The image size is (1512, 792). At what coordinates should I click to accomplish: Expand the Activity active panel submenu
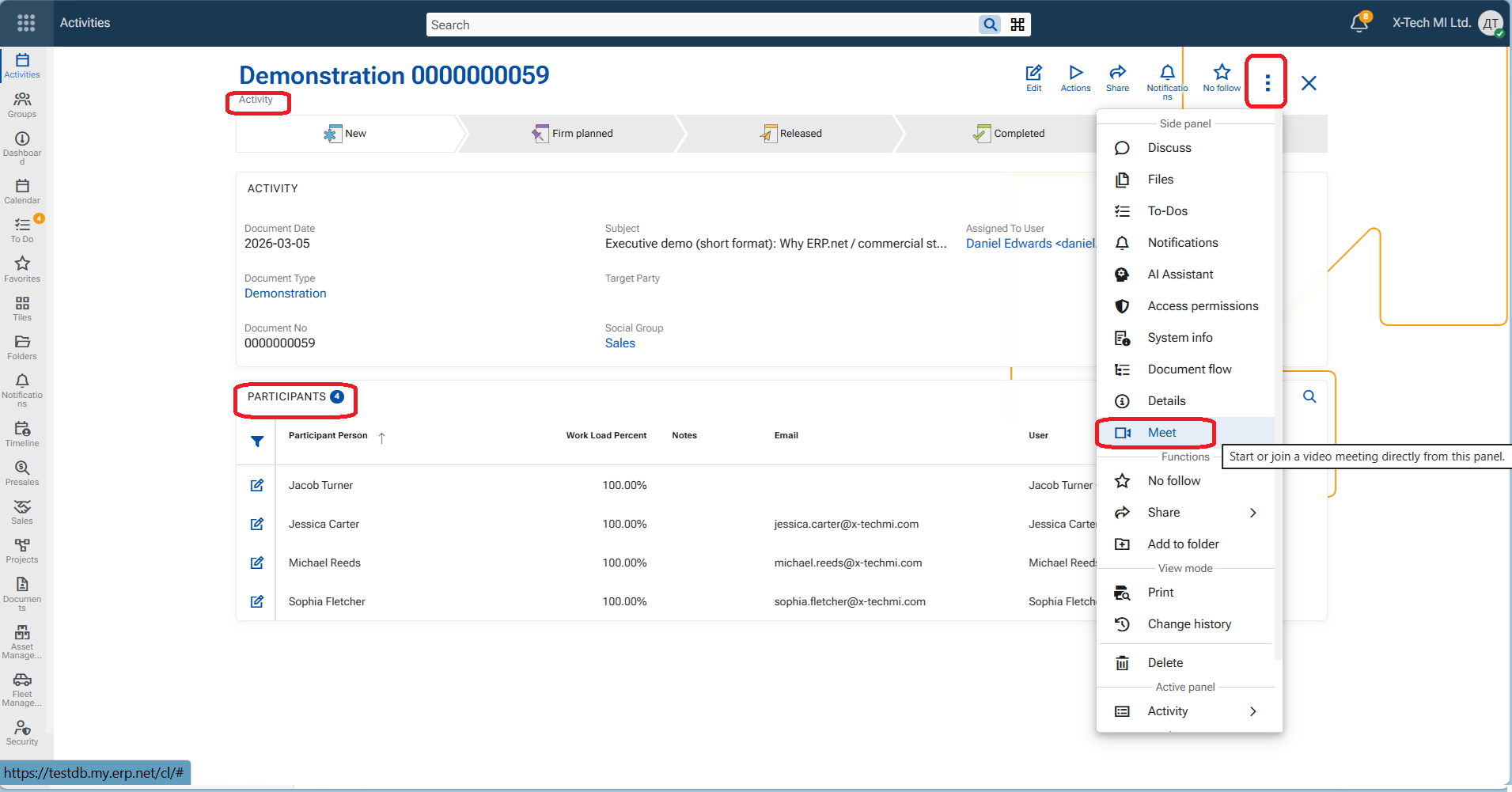point(1252,711)
